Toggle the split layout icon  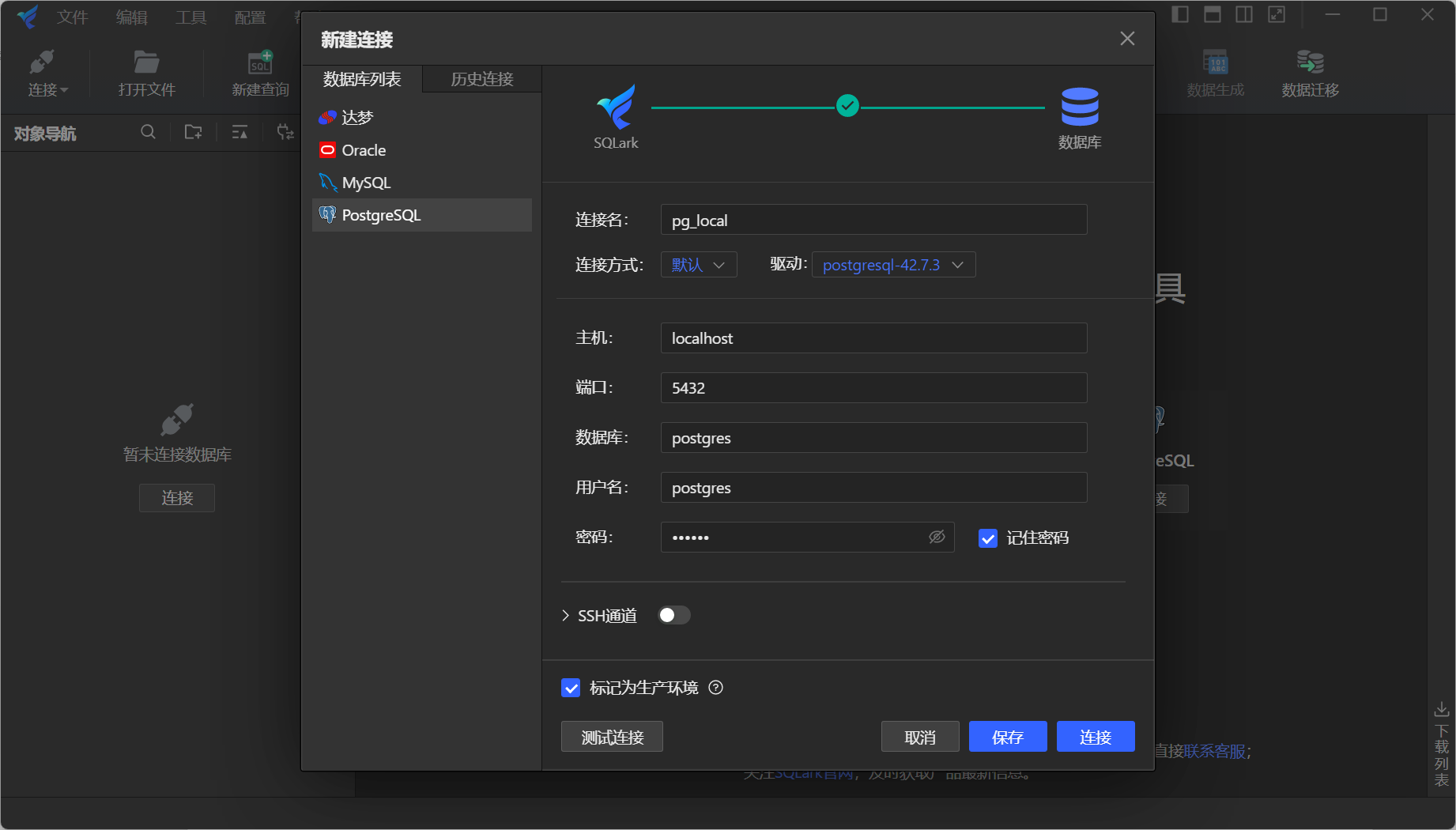click(1244, 14)
